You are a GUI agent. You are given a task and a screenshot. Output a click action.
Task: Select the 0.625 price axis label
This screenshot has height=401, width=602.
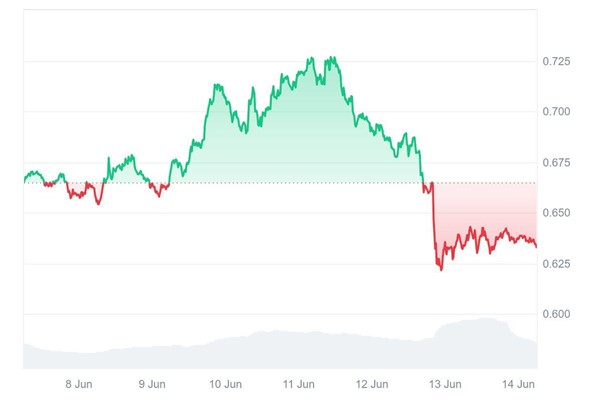coord(556,264)
